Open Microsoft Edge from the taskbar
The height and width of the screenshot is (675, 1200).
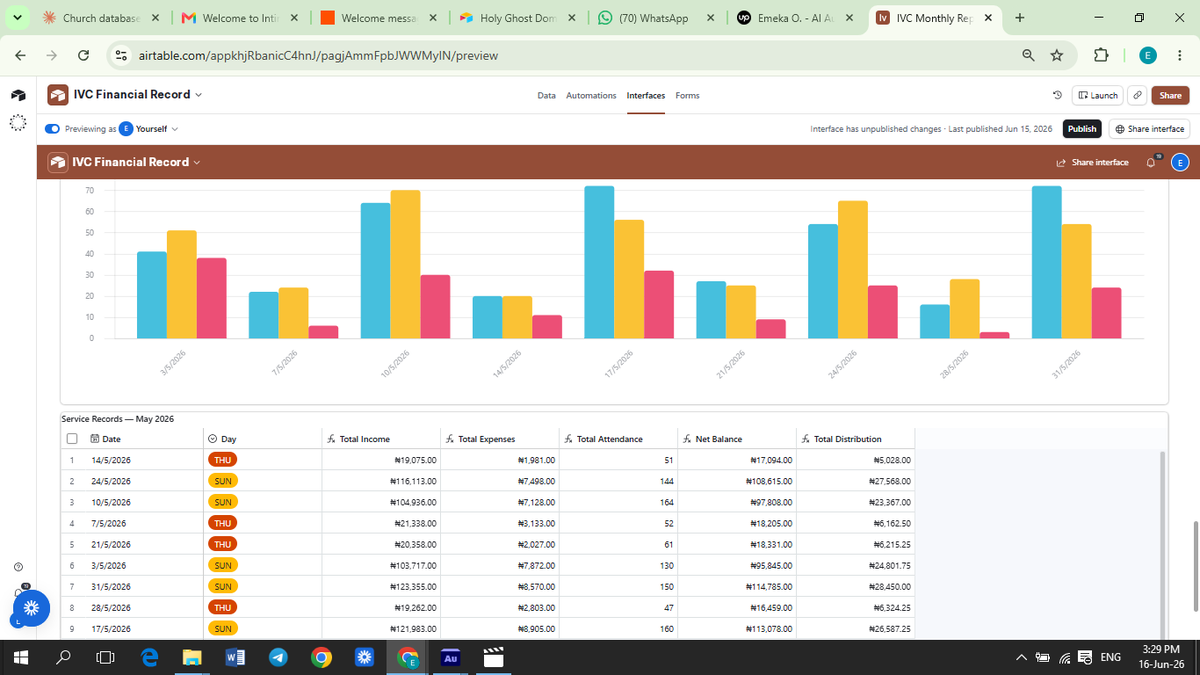(149, 658)
